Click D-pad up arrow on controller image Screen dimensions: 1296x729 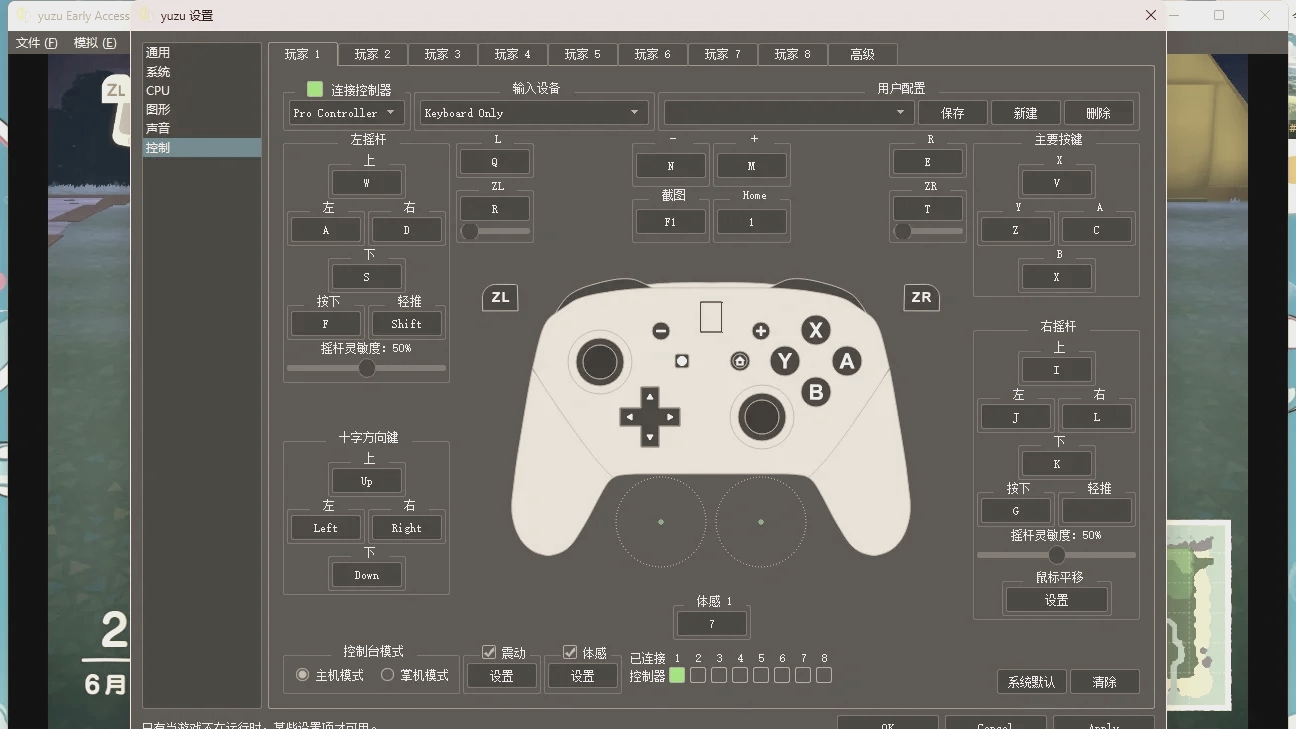coord(650,397)
